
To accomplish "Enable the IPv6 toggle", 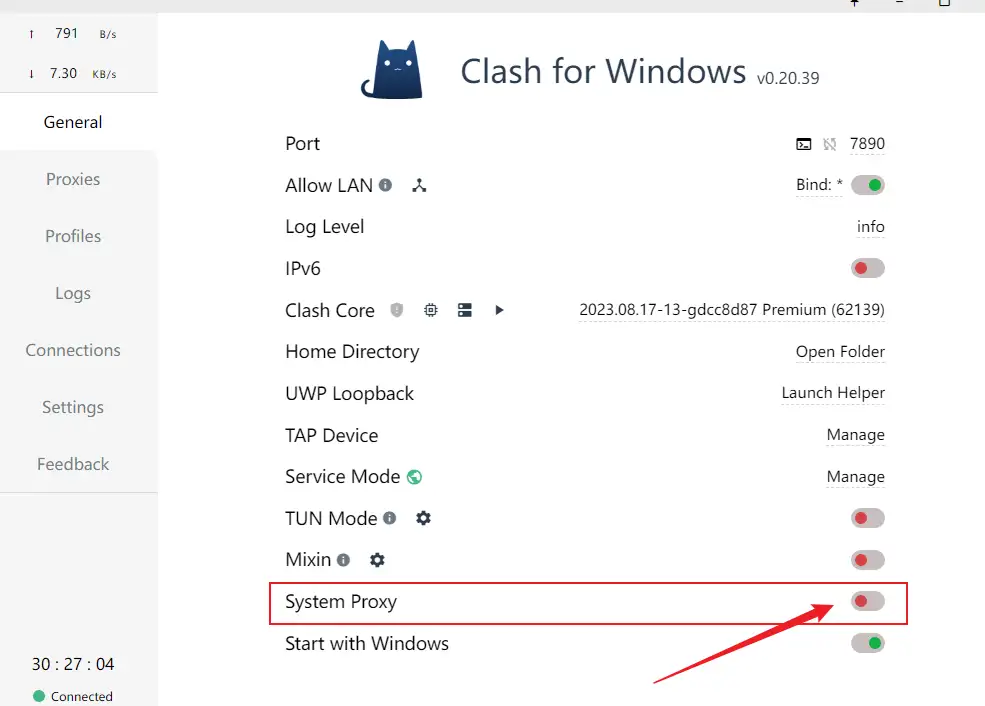I will coord(867,268).
